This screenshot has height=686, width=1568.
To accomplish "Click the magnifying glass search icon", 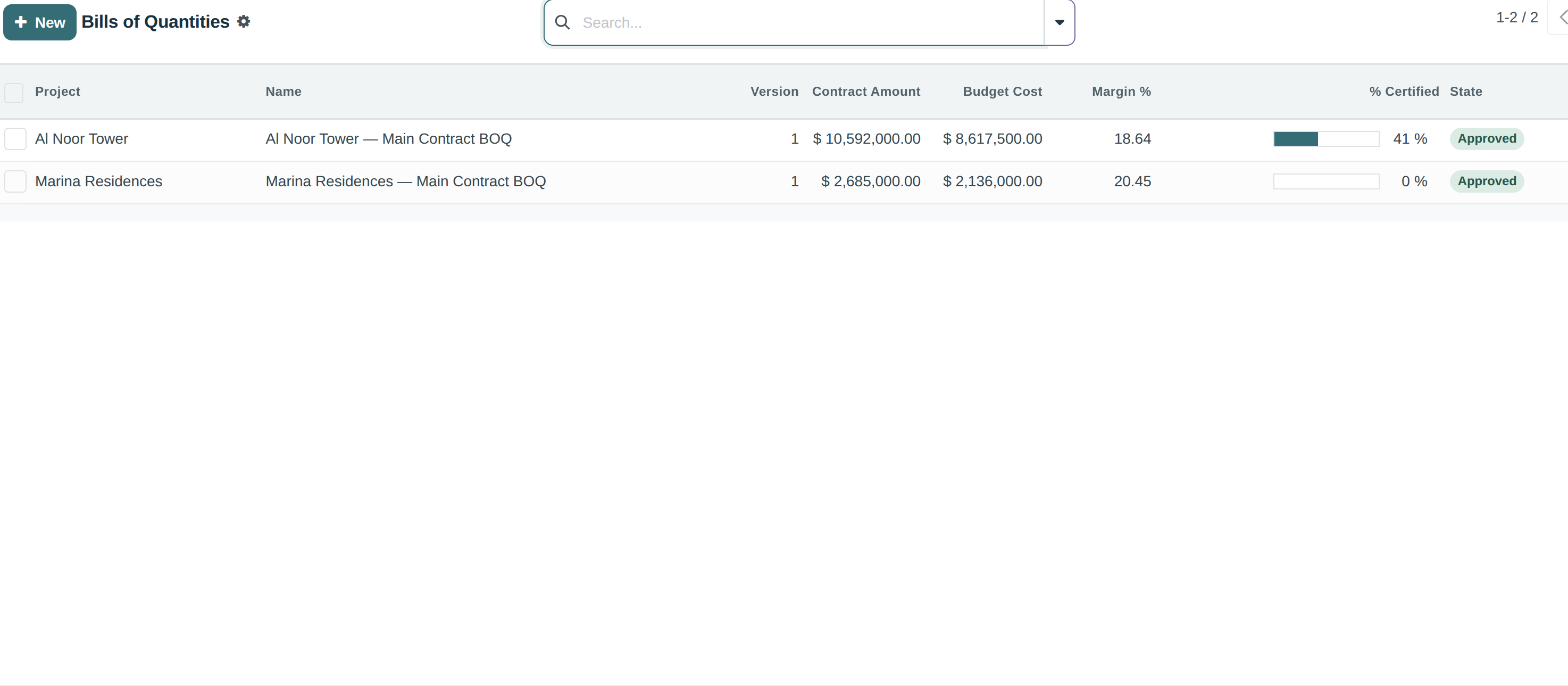I will click(x=562, y=22).
